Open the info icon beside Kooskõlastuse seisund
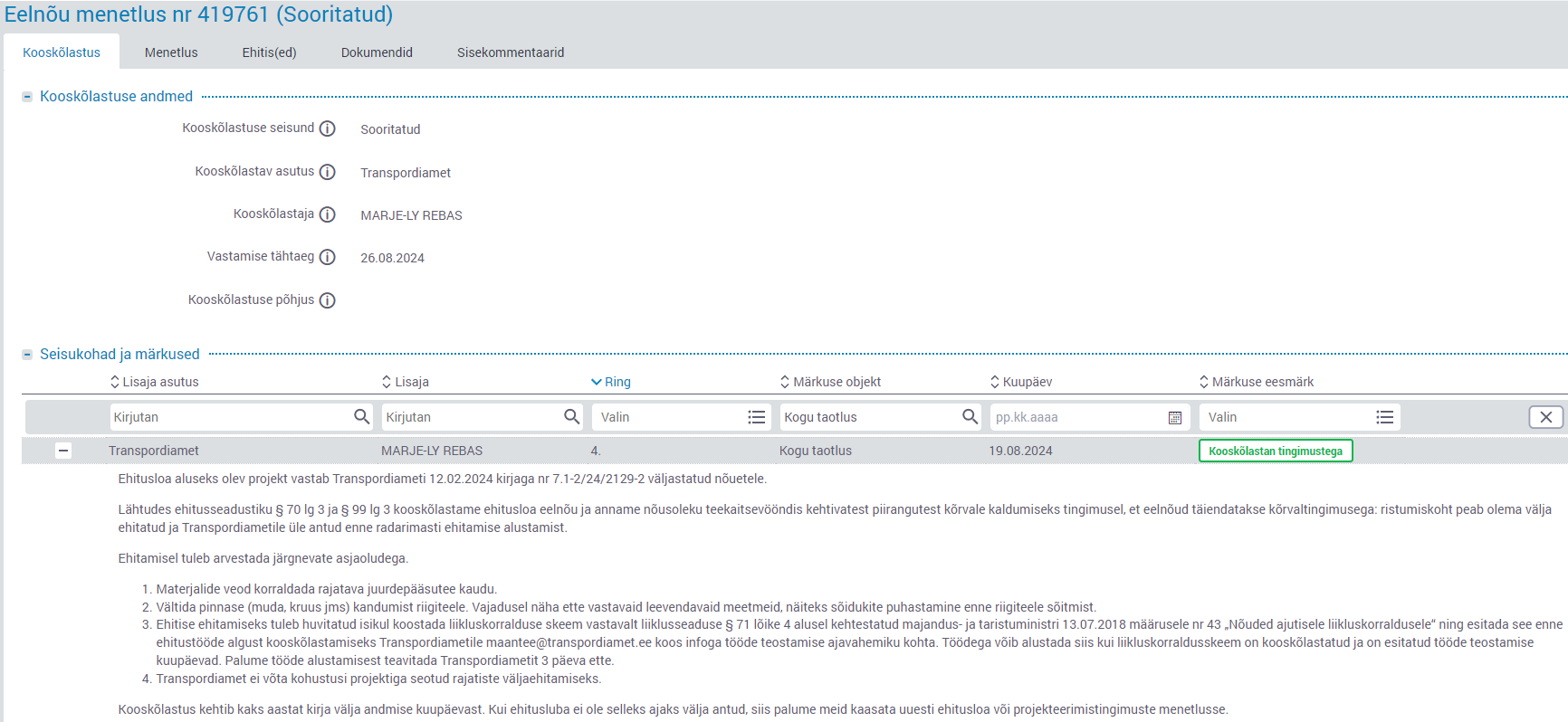 point(328,128)
